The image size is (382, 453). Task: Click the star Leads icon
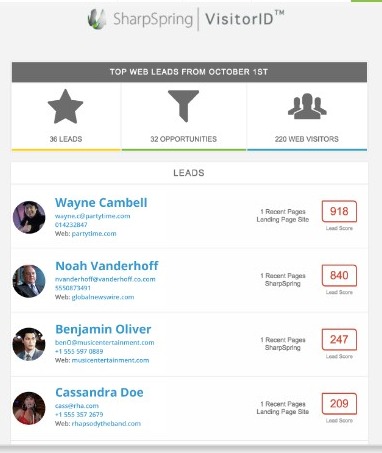pyautogui.click(x=65, y=106)
